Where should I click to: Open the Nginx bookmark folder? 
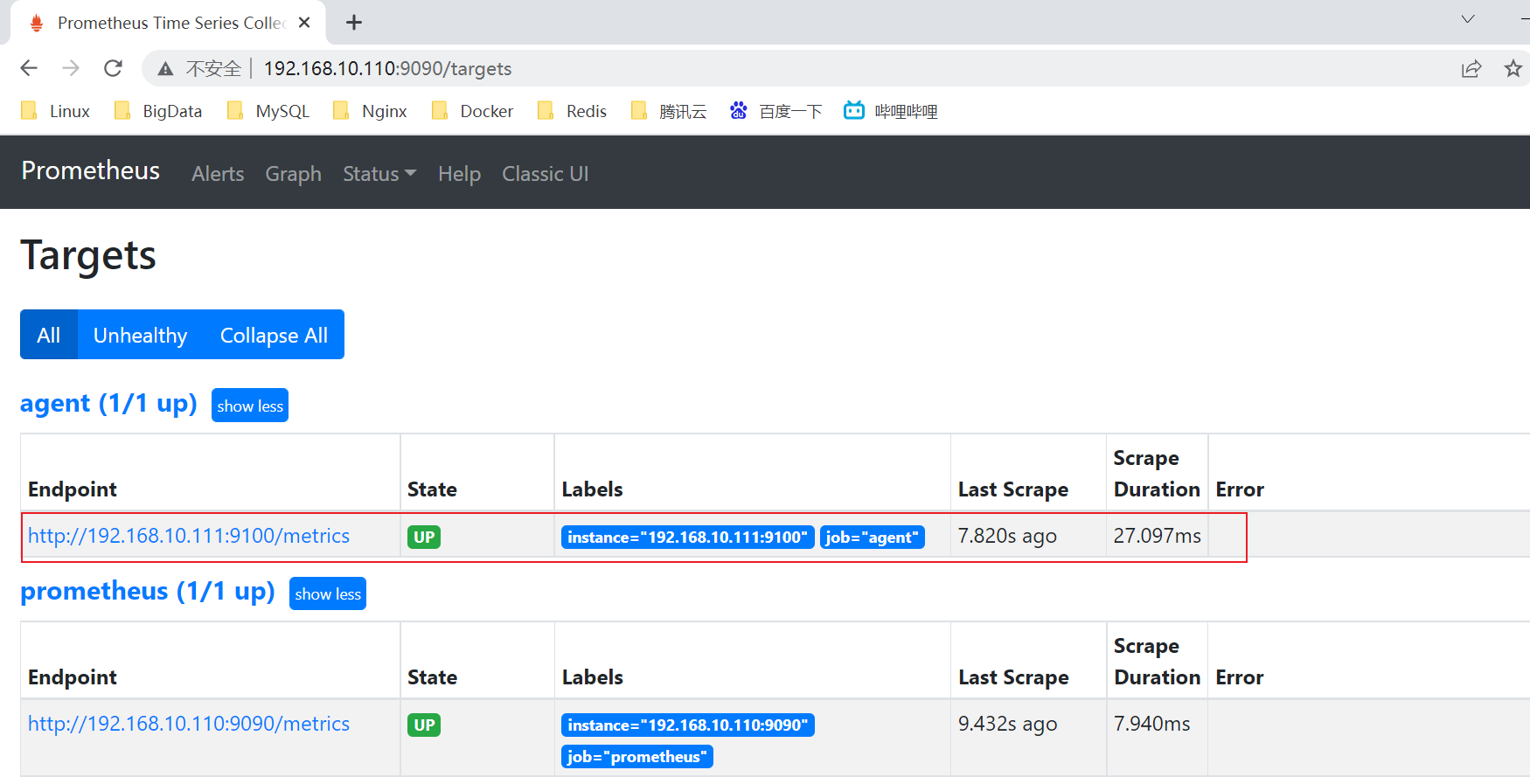371,111
